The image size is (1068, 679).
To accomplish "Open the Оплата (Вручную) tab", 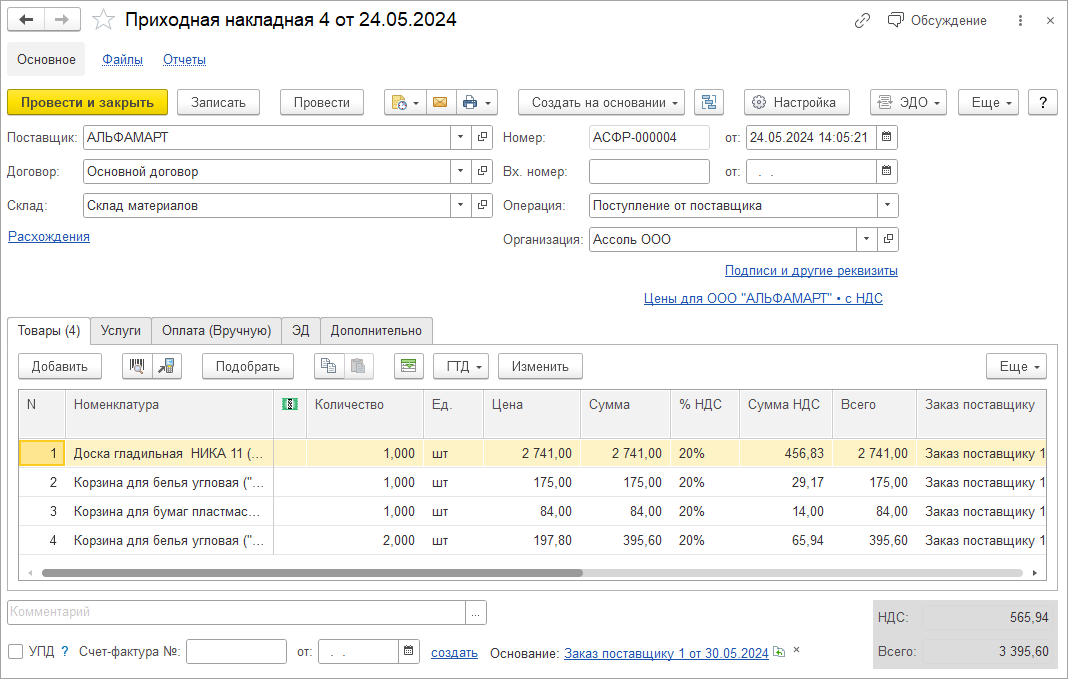I will point(217,331).
